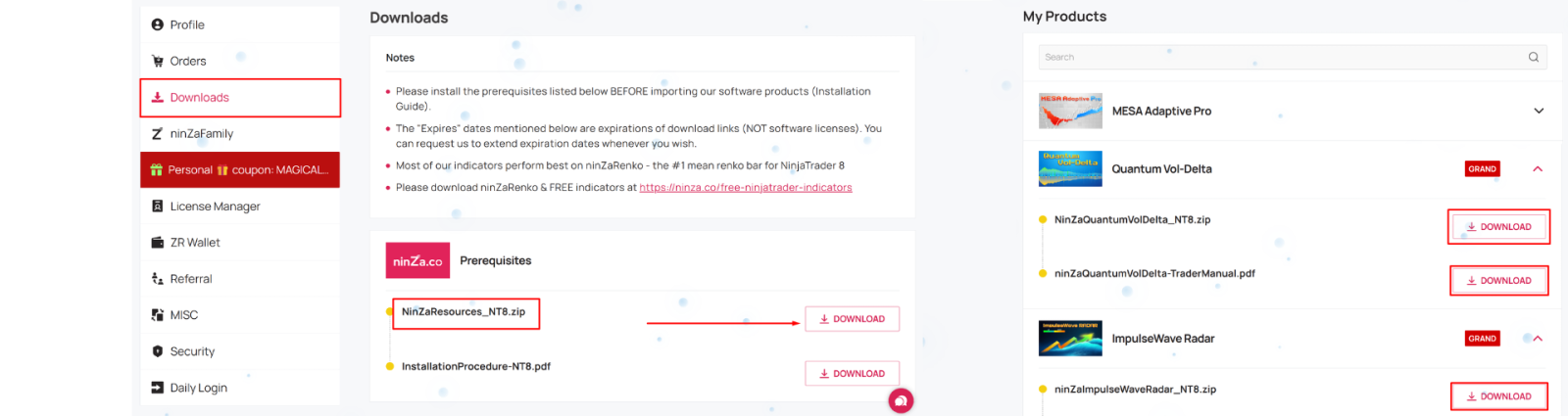Click the ZR Wallet icon
Viewport: 1568px width, 416px height.
[x=157, y=242]
